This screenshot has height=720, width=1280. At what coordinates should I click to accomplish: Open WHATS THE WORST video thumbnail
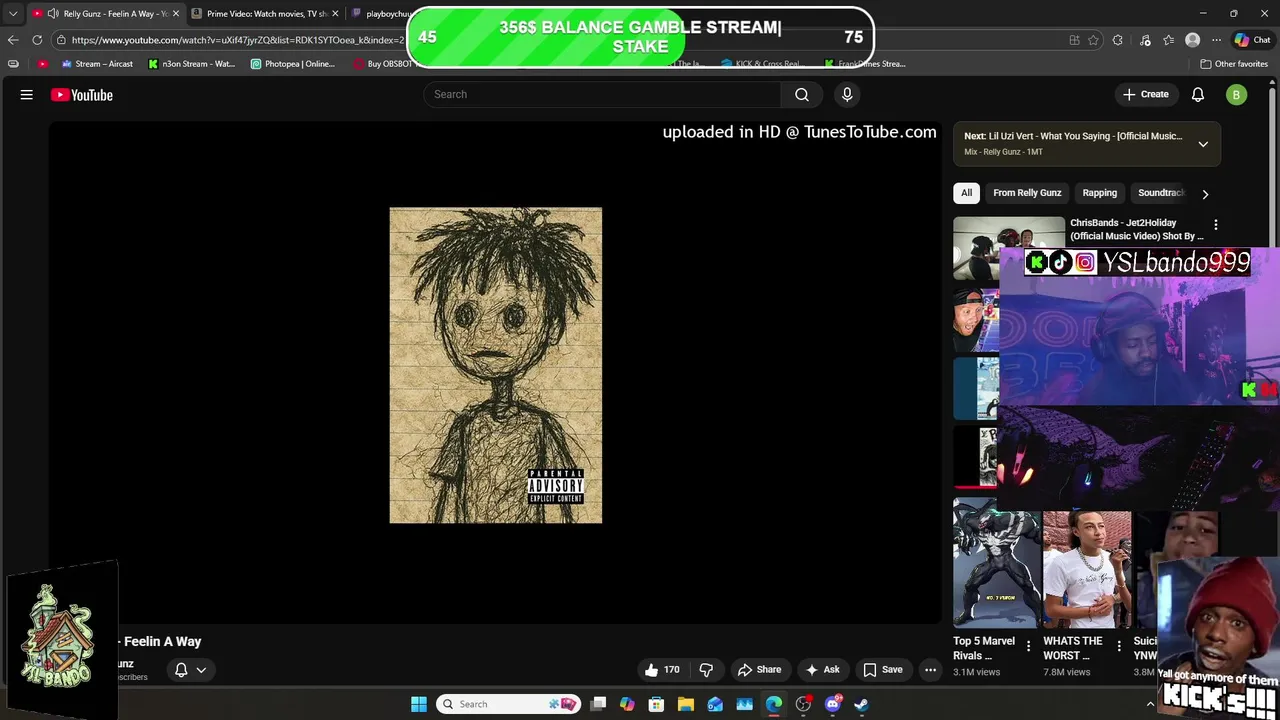point(1087,570)
